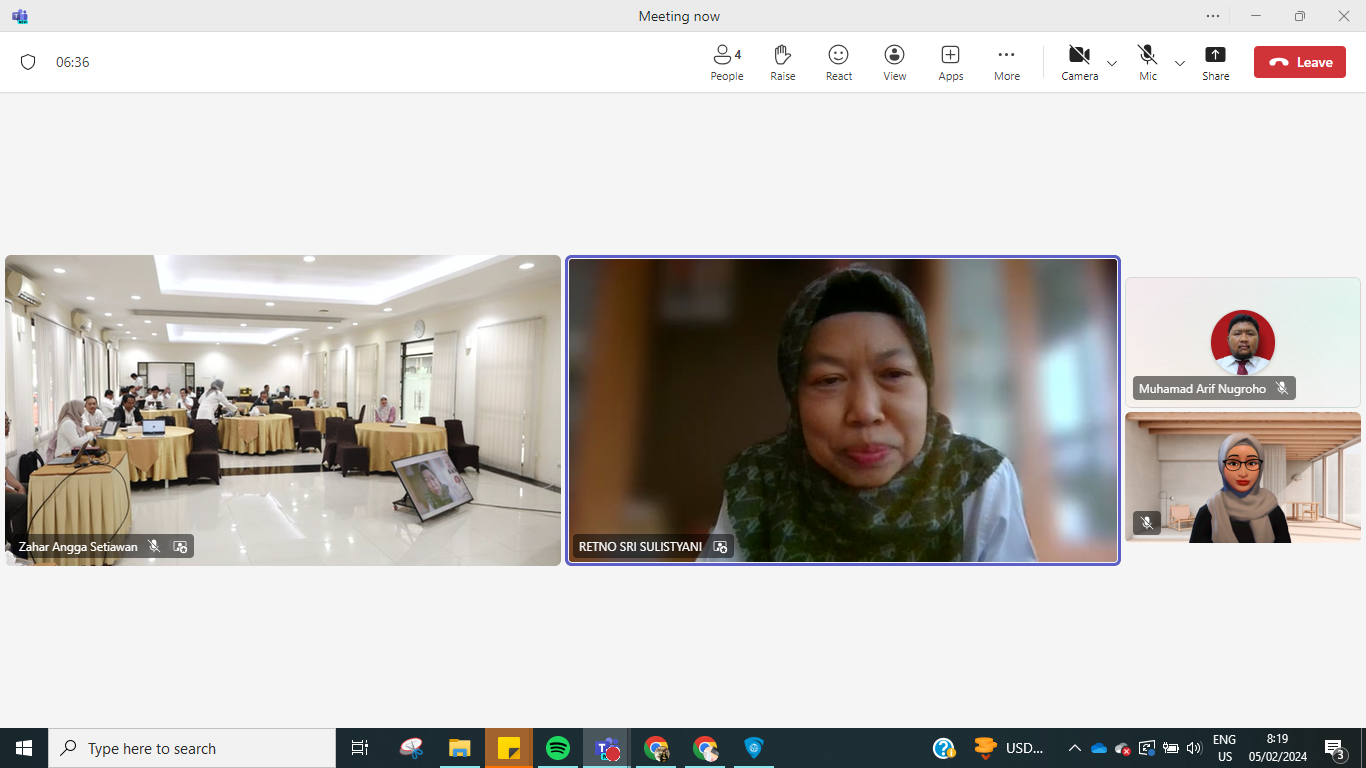
Task: Open Spotify from the taskbar
Action: [558, 748]
